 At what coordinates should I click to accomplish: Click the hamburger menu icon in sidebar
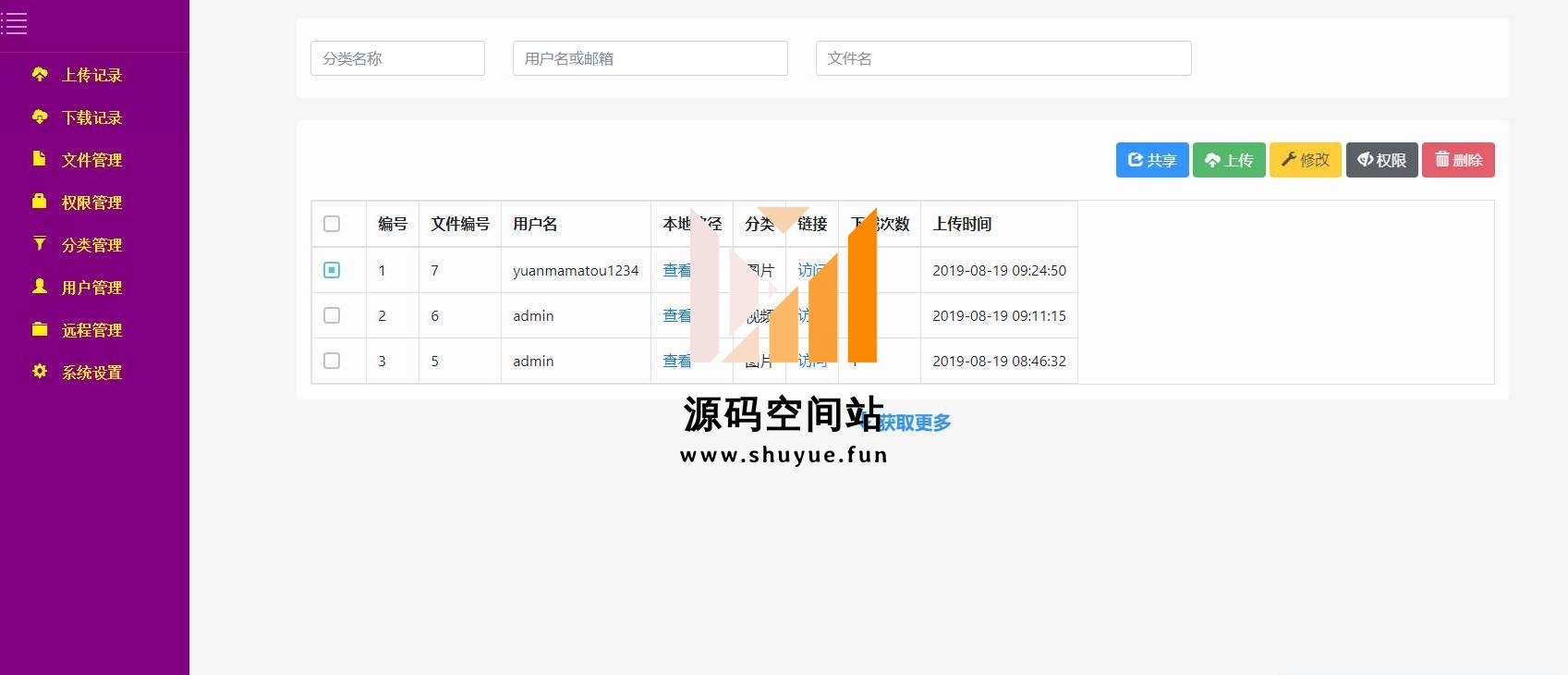coord(15,24)
